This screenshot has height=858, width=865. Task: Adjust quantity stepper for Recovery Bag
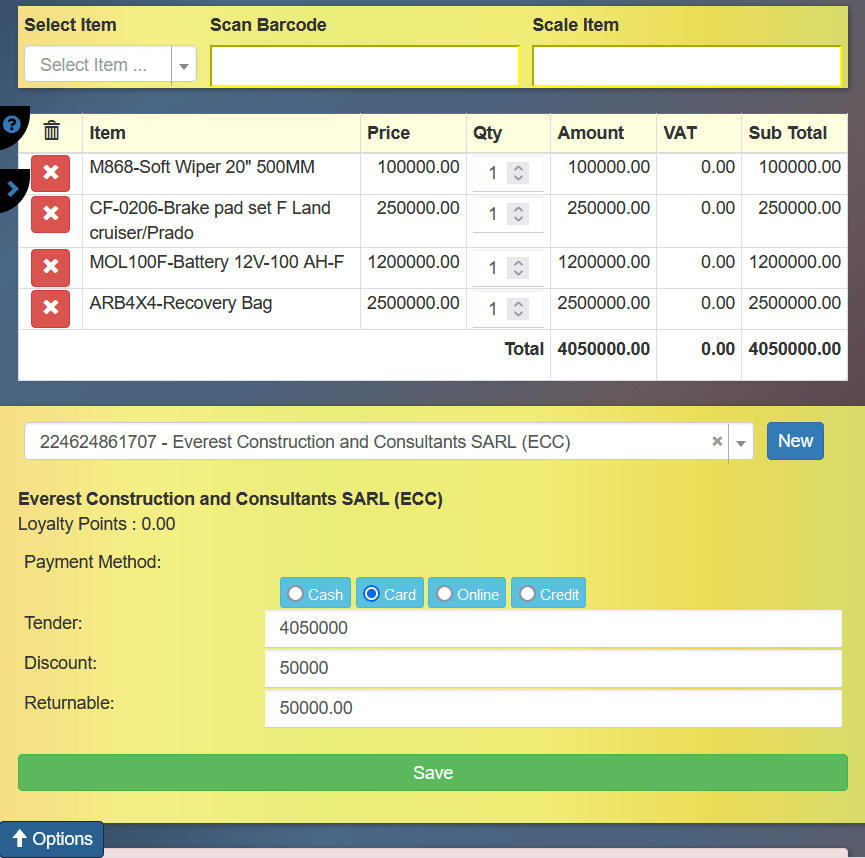tap(518, 309)
